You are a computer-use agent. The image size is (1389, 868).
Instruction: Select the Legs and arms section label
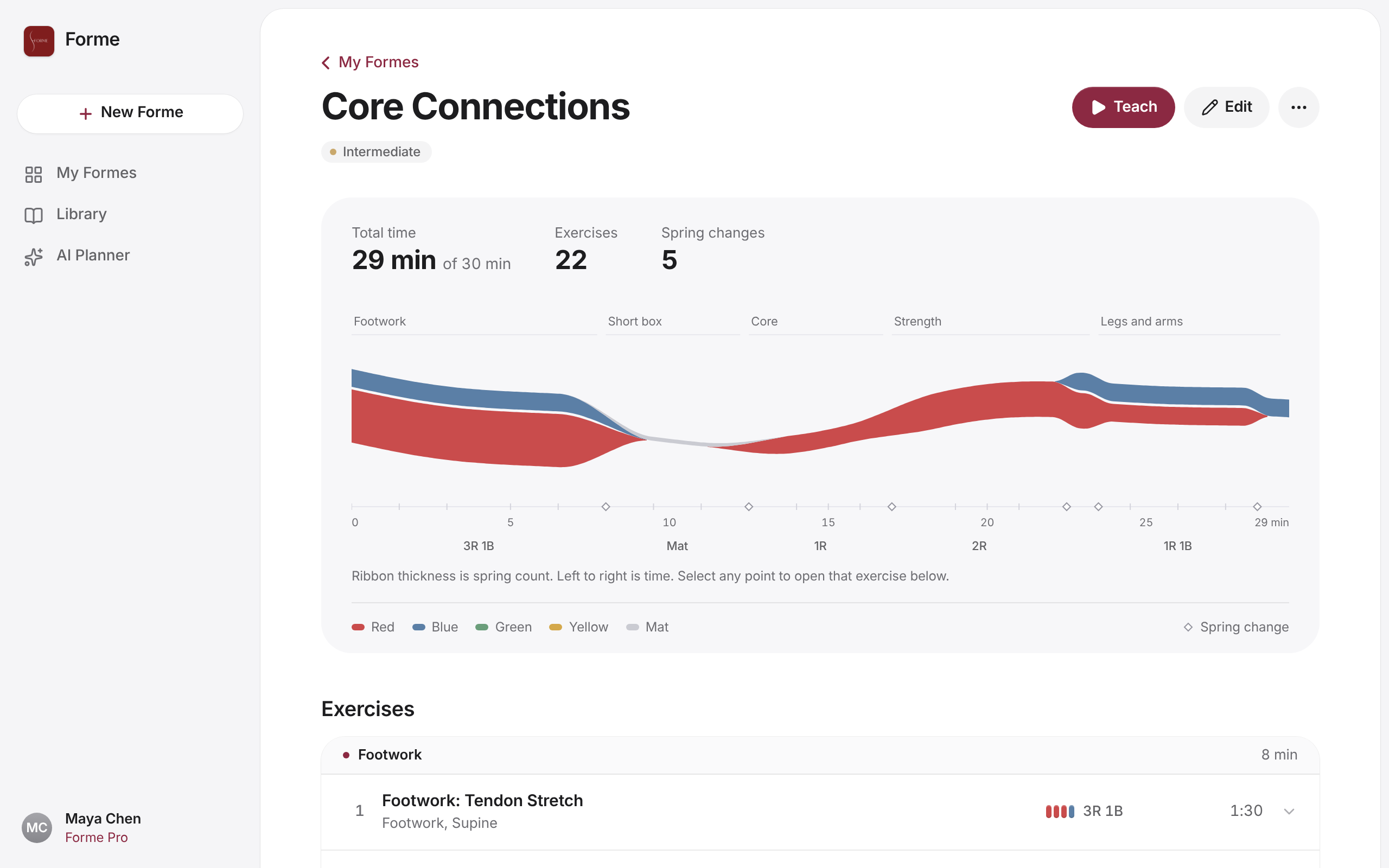(x=1141, y=322)
